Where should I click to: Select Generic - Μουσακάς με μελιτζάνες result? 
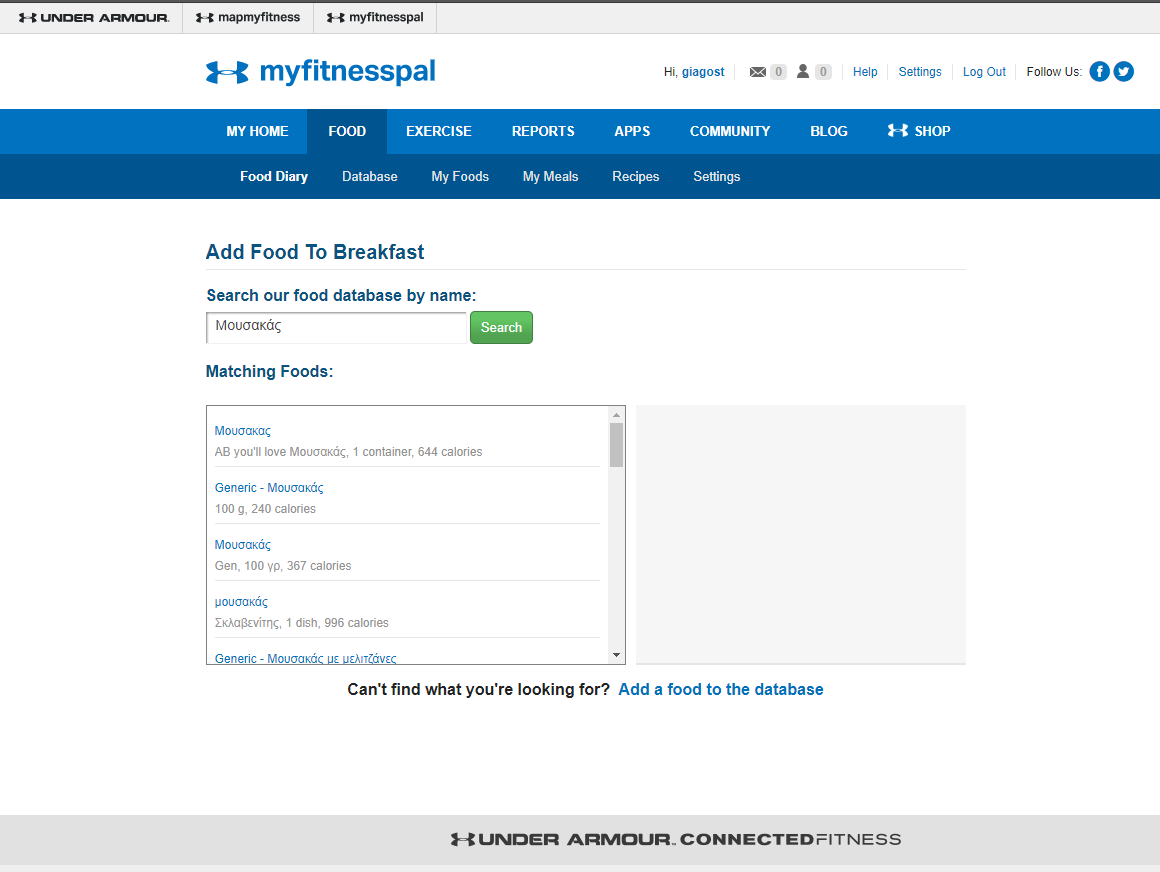pyautogui.click(x=306, y=658)
